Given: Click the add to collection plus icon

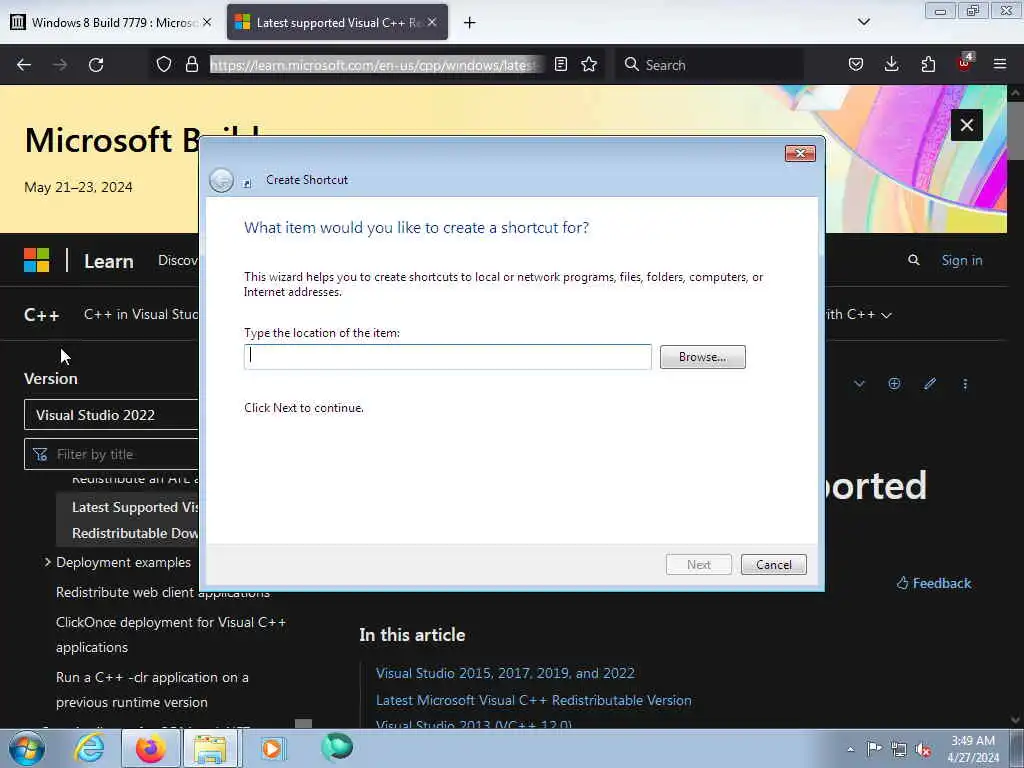Looking at the screenshot, I should point(894,383).
